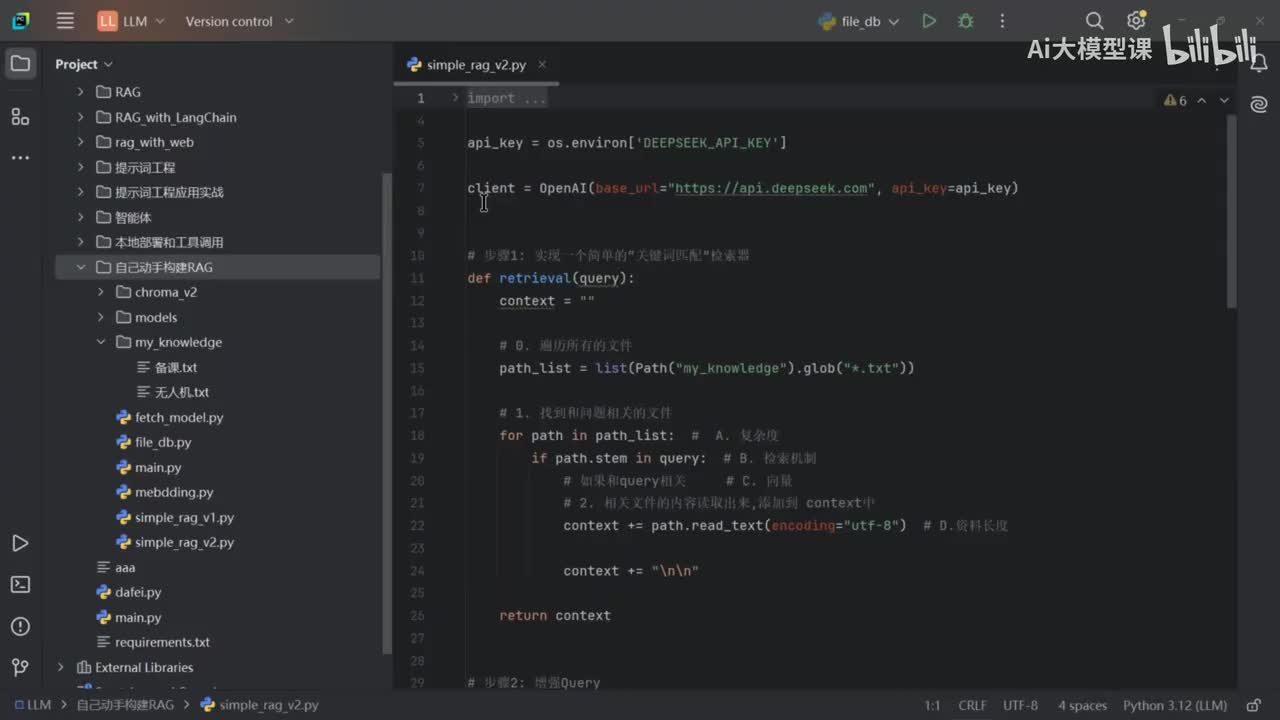Open the Git tool window
Screen dimensions: 1280x720
pos(20,667)
